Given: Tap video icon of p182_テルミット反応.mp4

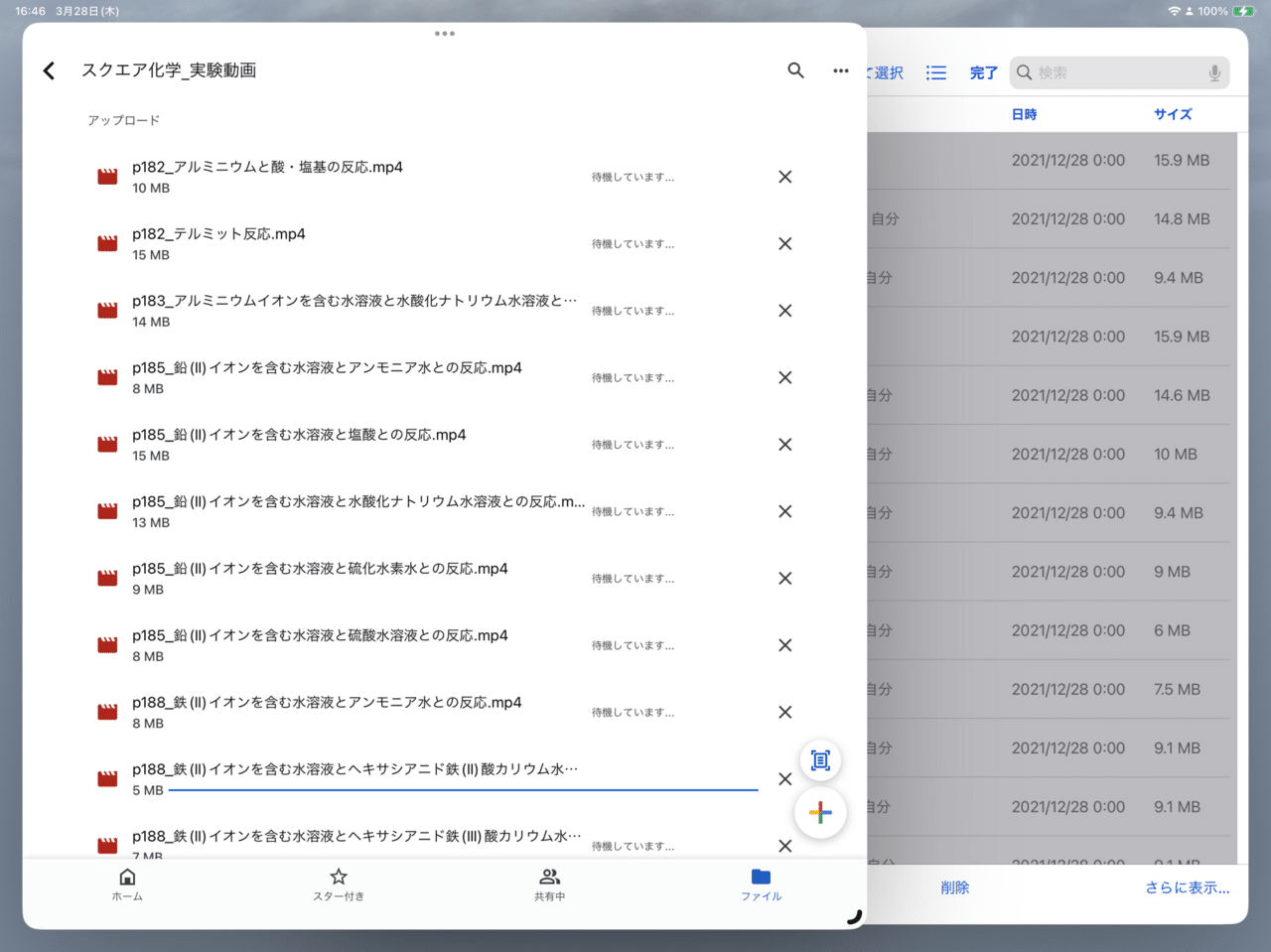Looking at the screenshot, I should pos(107,244).
